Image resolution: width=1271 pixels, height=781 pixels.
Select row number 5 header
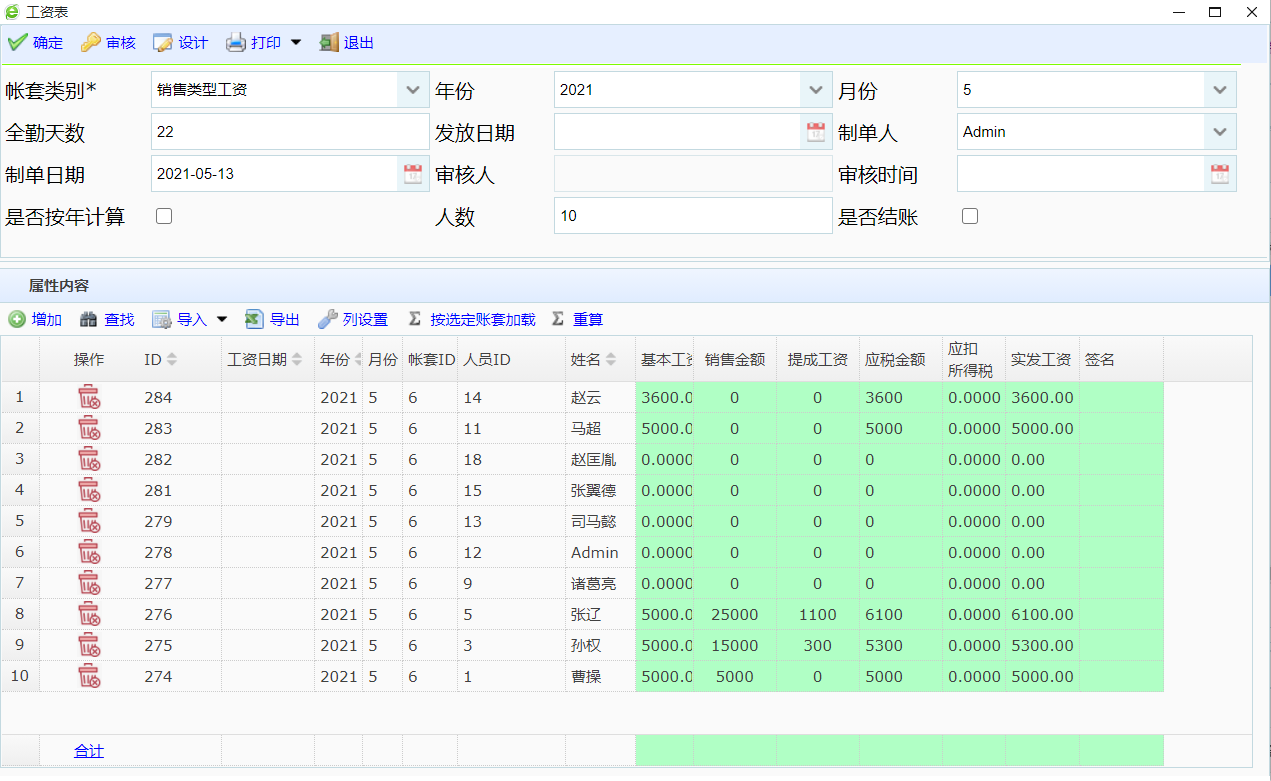pos(20,521)
